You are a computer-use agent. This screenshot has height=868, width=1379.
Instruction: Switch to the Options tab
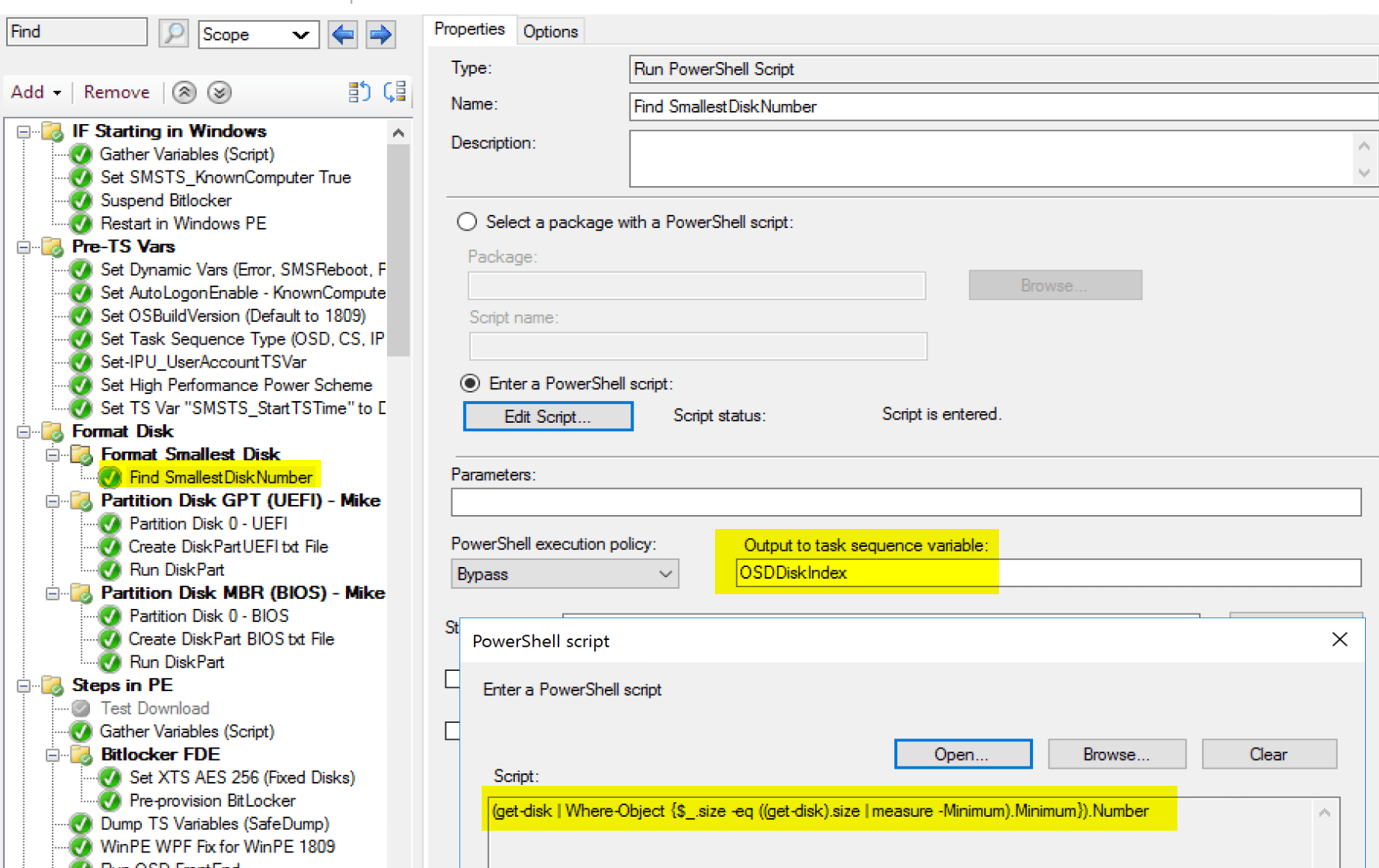click(x=550, y=31)
